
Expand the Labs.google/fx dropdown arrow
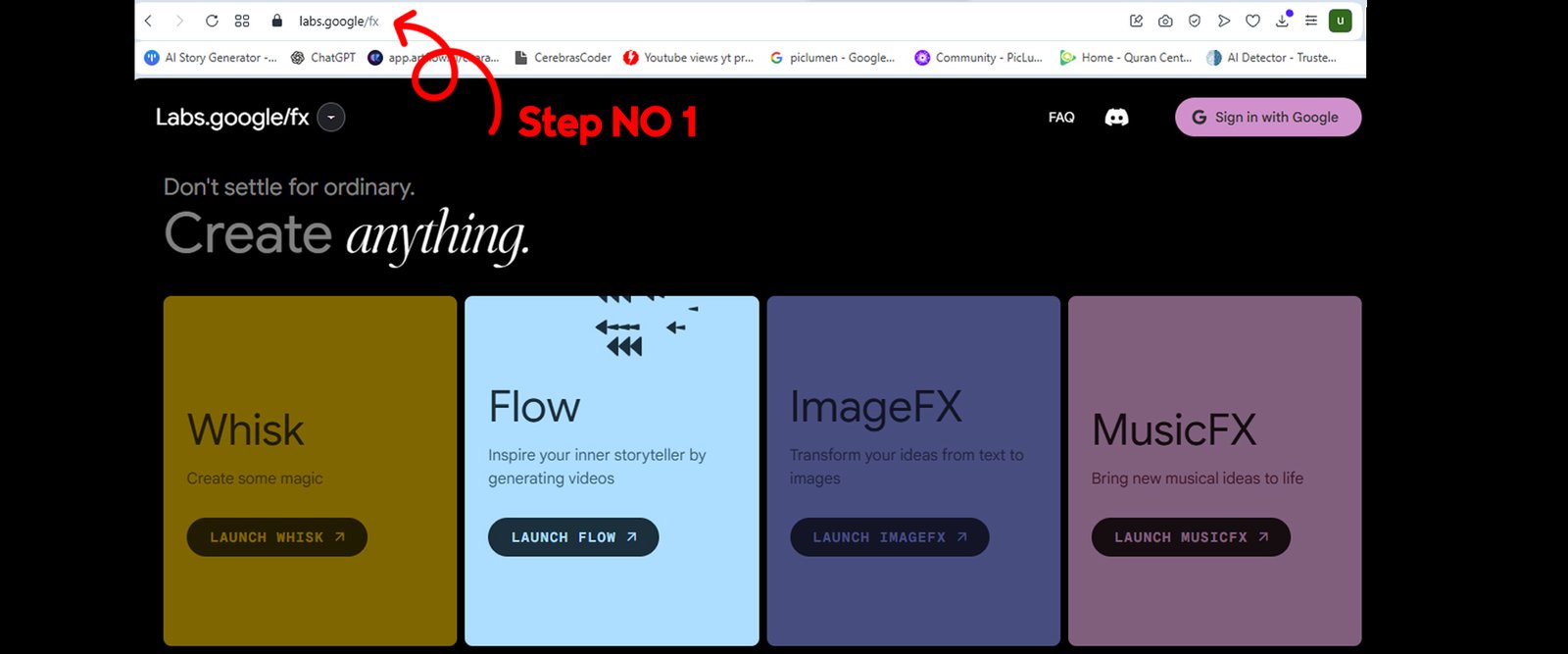tap(331, 118)
